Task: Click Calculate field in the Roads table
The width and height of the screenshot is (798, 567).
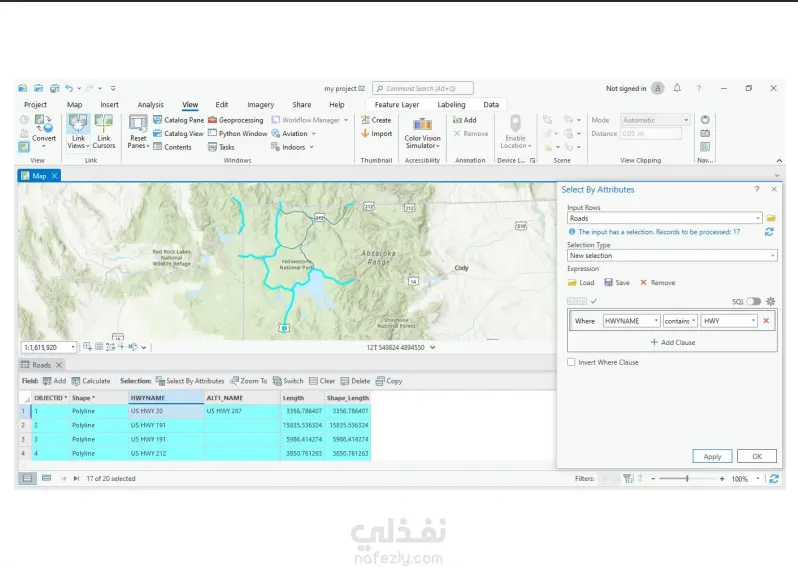Action: click(91, 381)
